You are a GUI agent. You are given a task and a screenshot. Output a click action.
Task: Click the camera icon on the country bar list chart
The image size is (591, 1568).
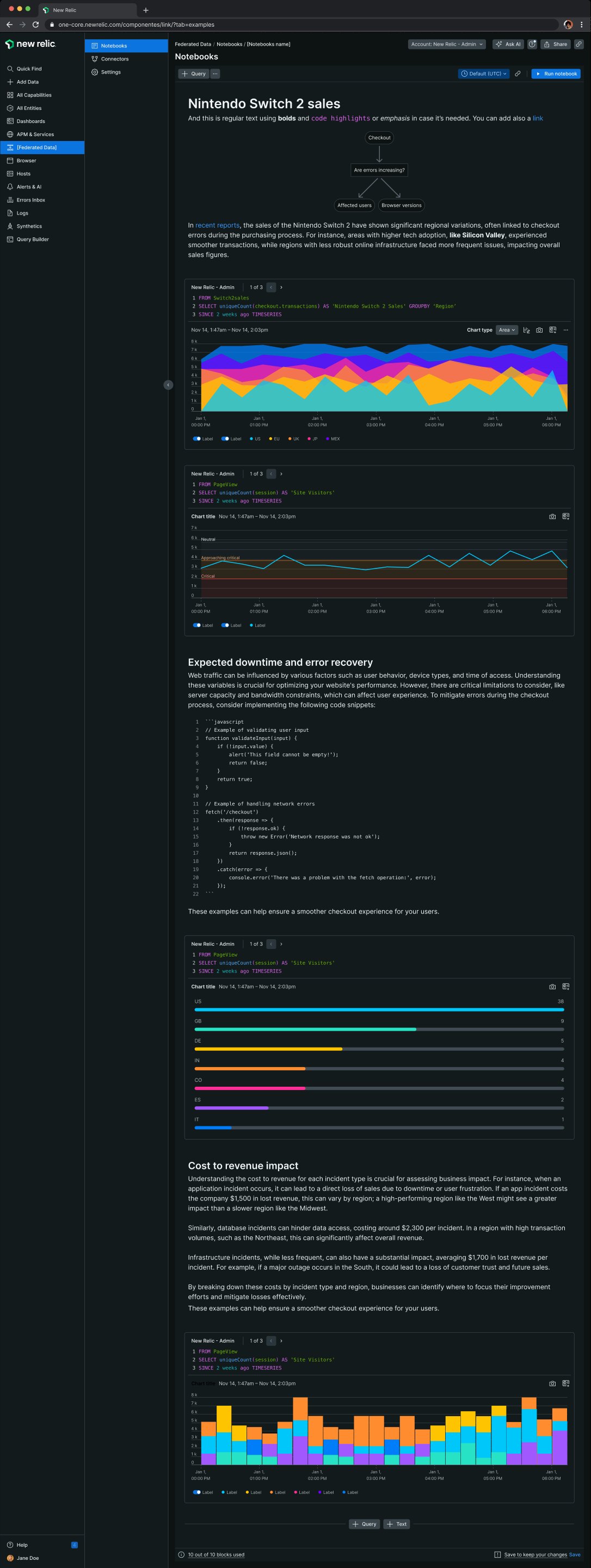coord(552,986)
